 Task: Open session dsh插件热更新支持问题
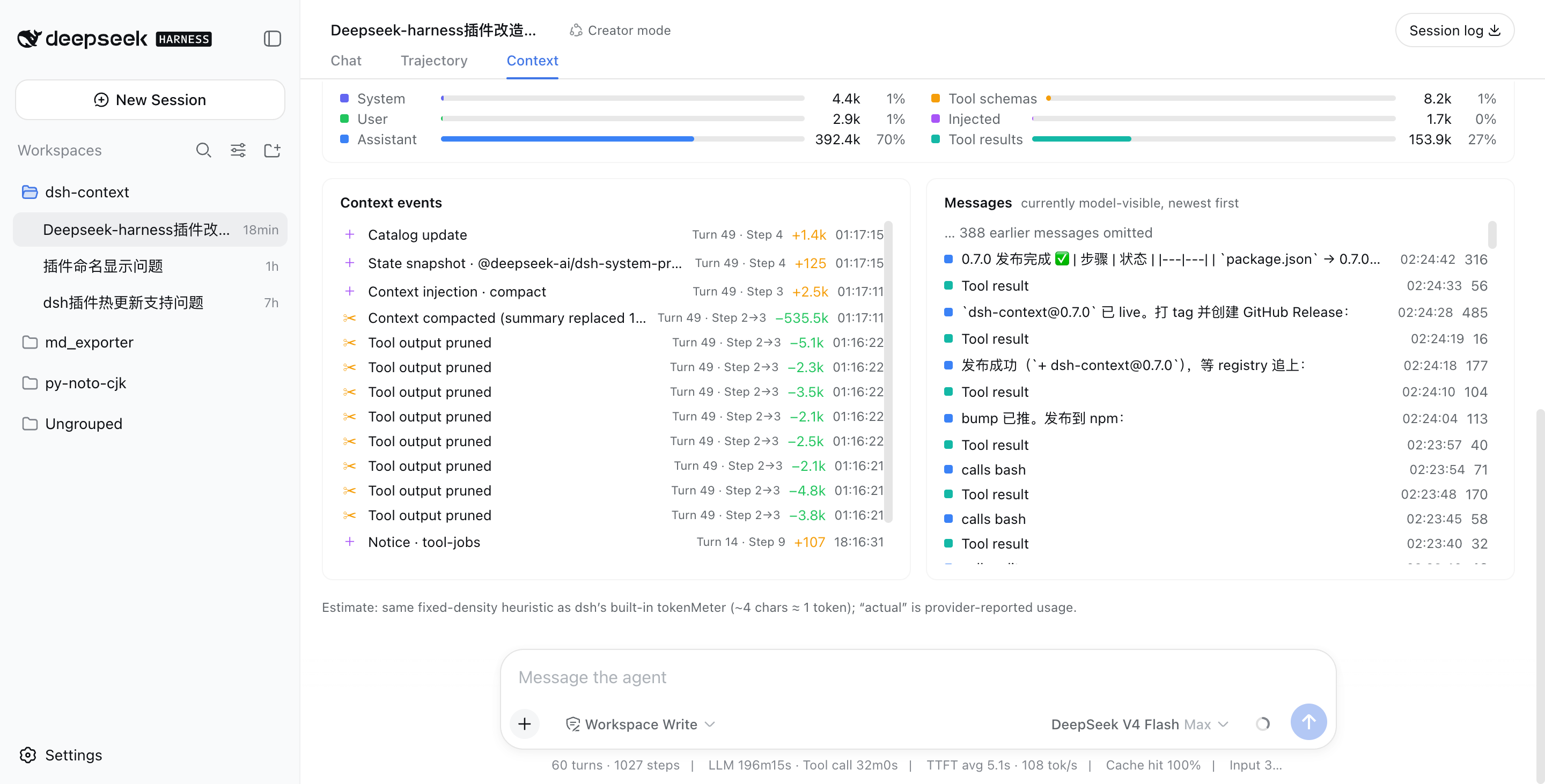click(150, 302)
